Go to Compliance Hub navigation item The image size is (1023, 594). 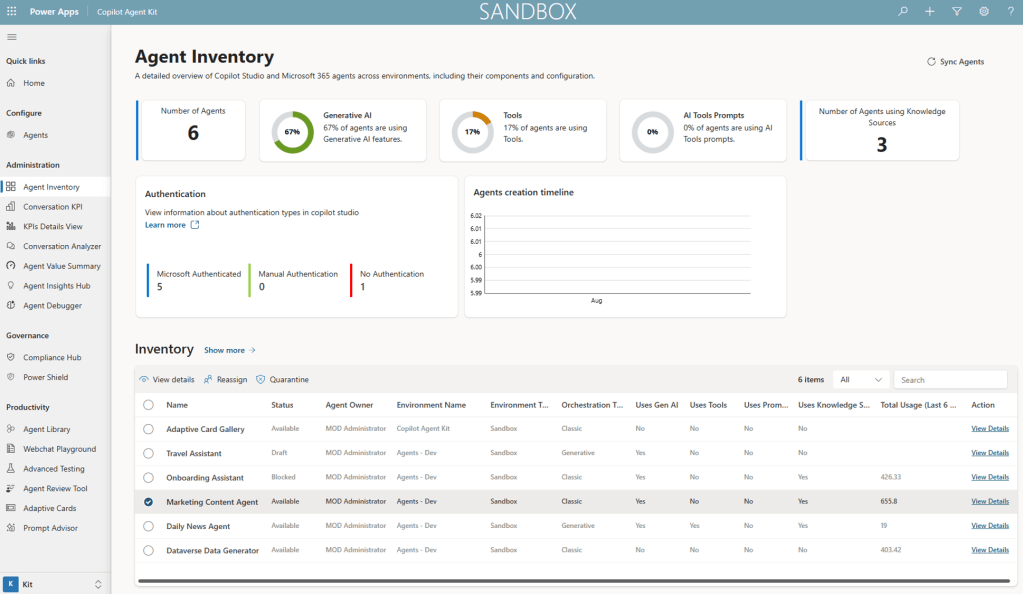click(x=52, y=358)
